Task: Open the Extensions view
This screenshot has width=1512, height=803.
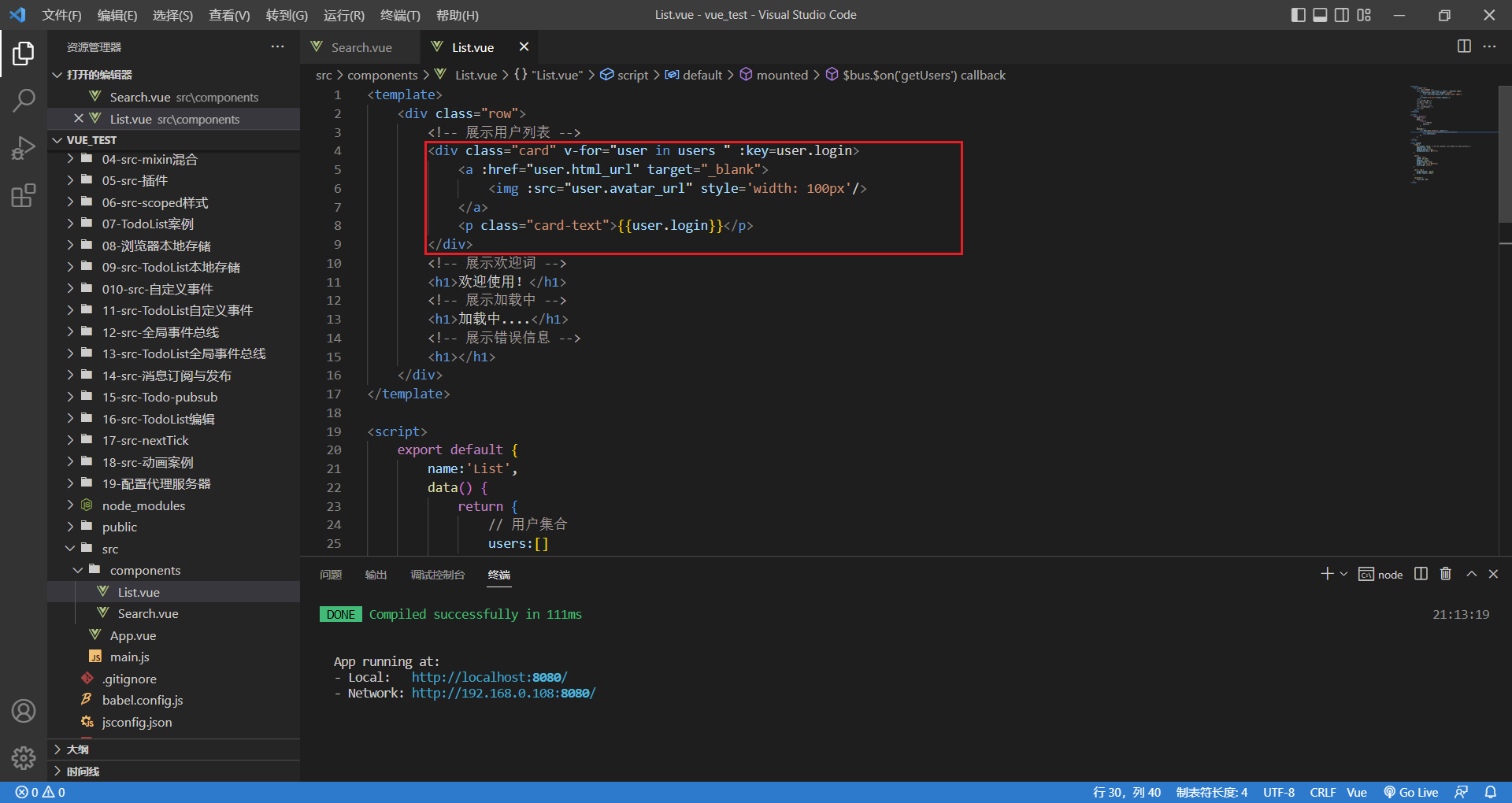Action: (24, 195)
